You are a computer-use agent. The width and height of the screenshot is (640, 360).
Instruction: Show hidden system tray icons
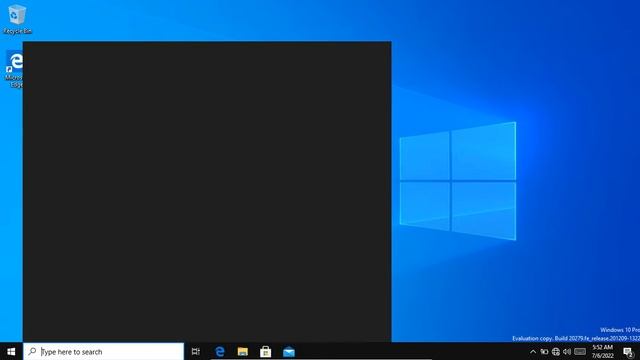pyautogui.click(x=533, y=351)
